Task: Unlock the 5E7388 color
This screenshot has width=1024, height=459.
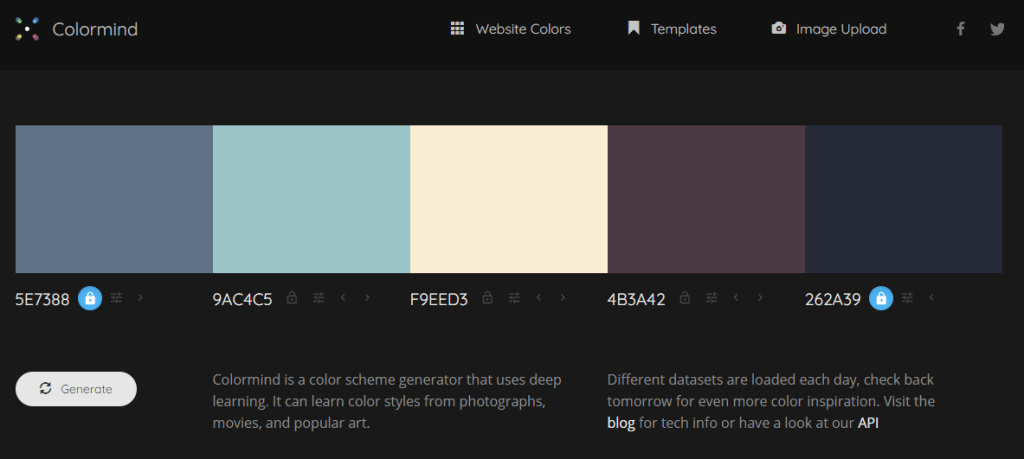Action: pyautogui.click(x=90, y=298)
